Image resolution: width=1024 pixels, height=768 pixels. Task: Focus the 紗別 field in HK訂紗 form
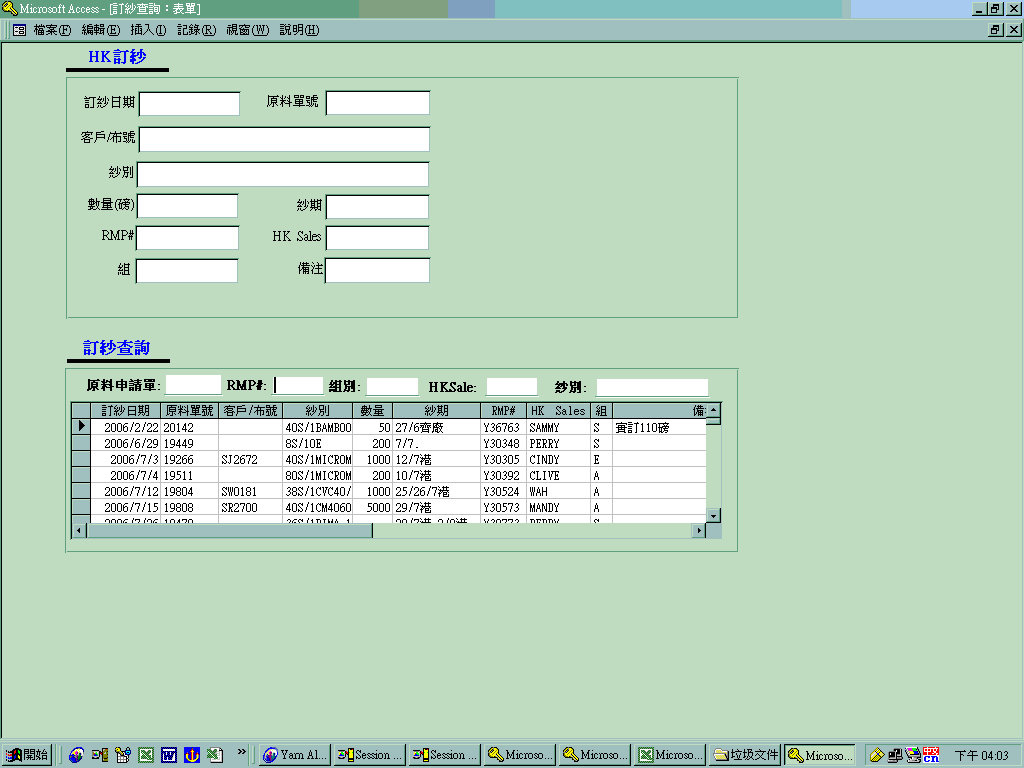pyautogui.click(x=283, y=174)
